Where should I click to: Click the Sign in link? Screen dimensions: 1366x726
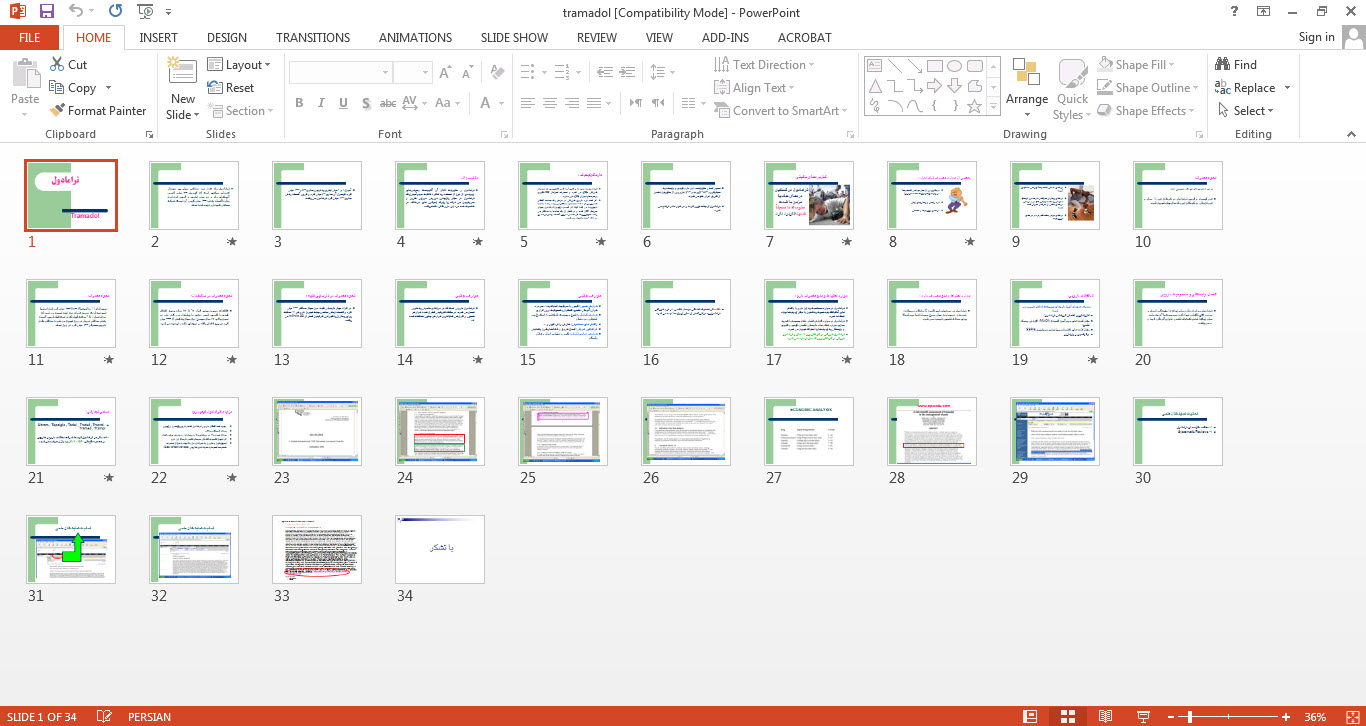(x=1316, y=37)
